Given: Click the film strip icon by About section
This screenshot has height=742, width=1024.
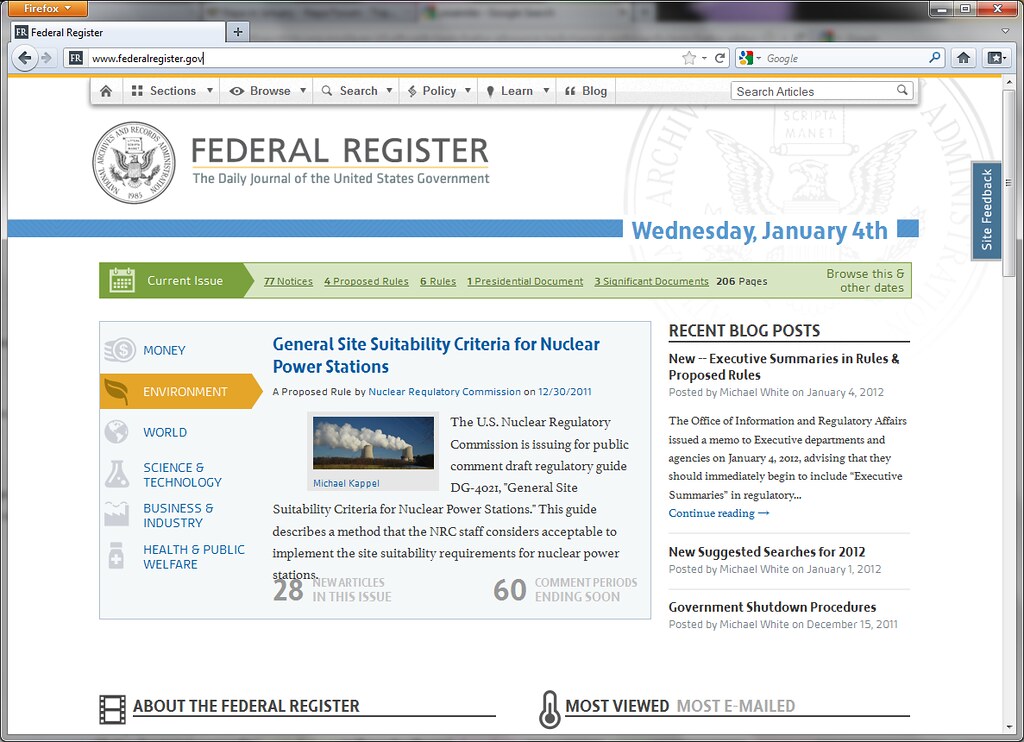Looking at the screenshot, I should pyautogui.click(x=112, y=709).
